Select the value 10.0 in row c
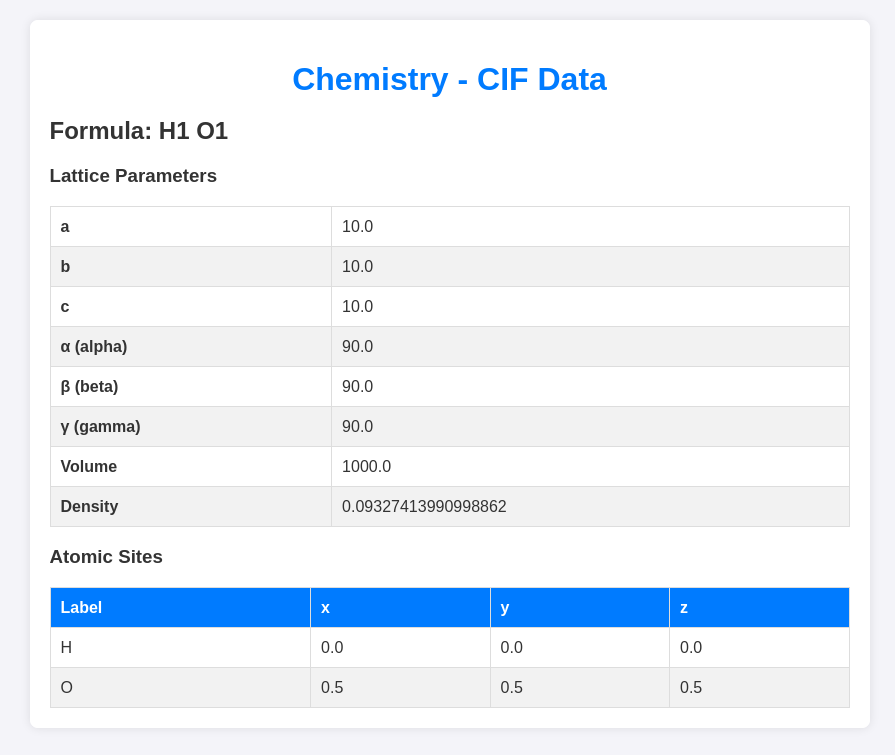The height and width of the screenshot is (755, 895). pos(357,306)
